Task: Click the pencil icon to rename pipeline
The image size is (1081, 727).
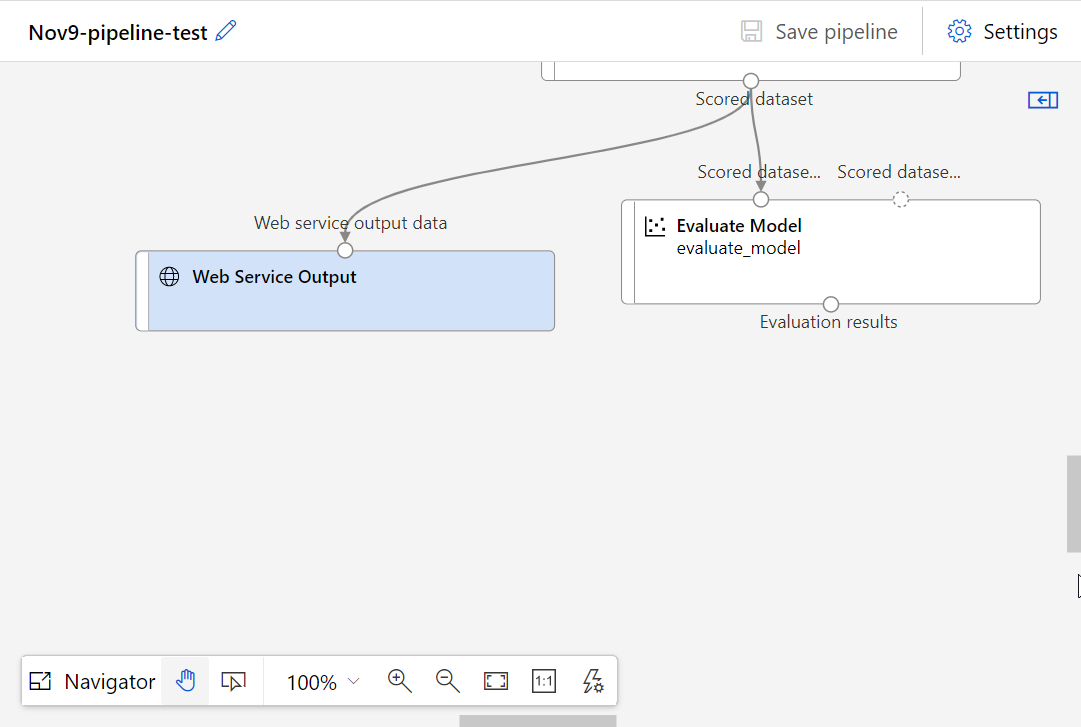Action: coord(227,31)
